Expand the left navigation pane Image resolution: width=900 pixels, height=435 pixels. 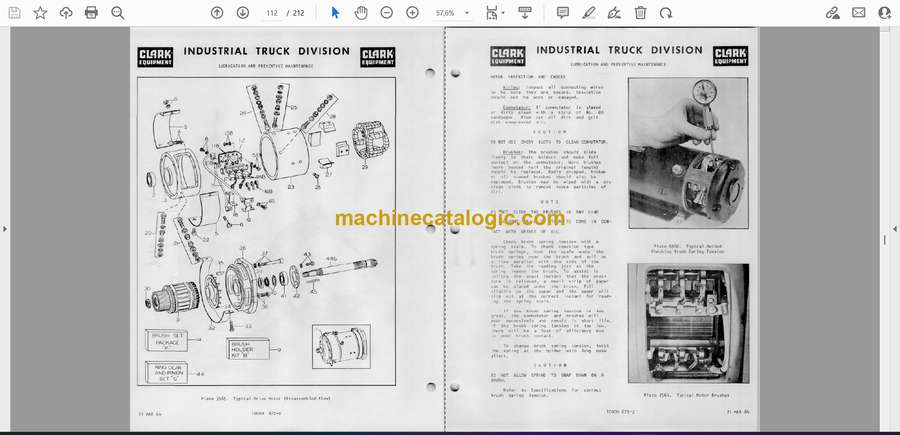pyautogui.click(x=5, y=229)
